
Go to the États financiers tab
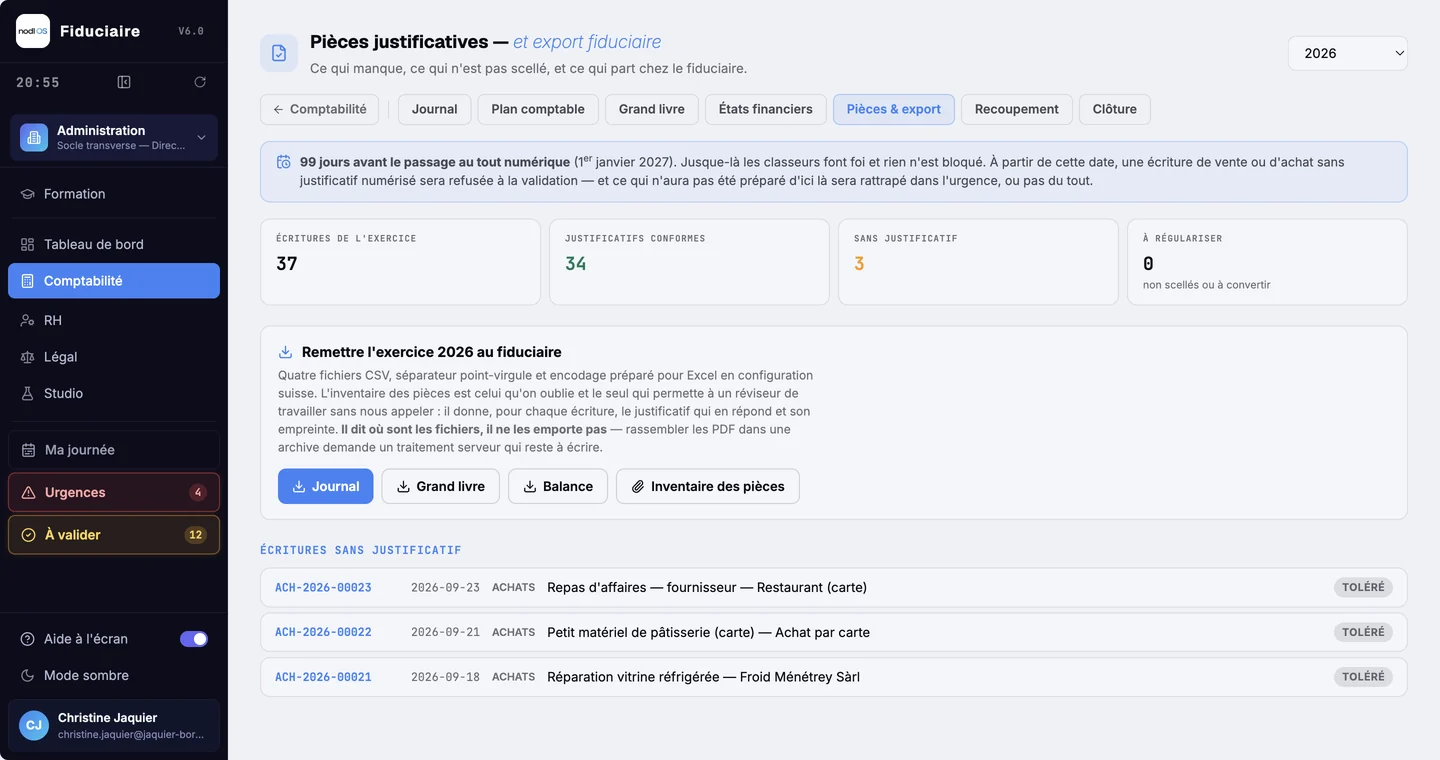tap(766, 109)
